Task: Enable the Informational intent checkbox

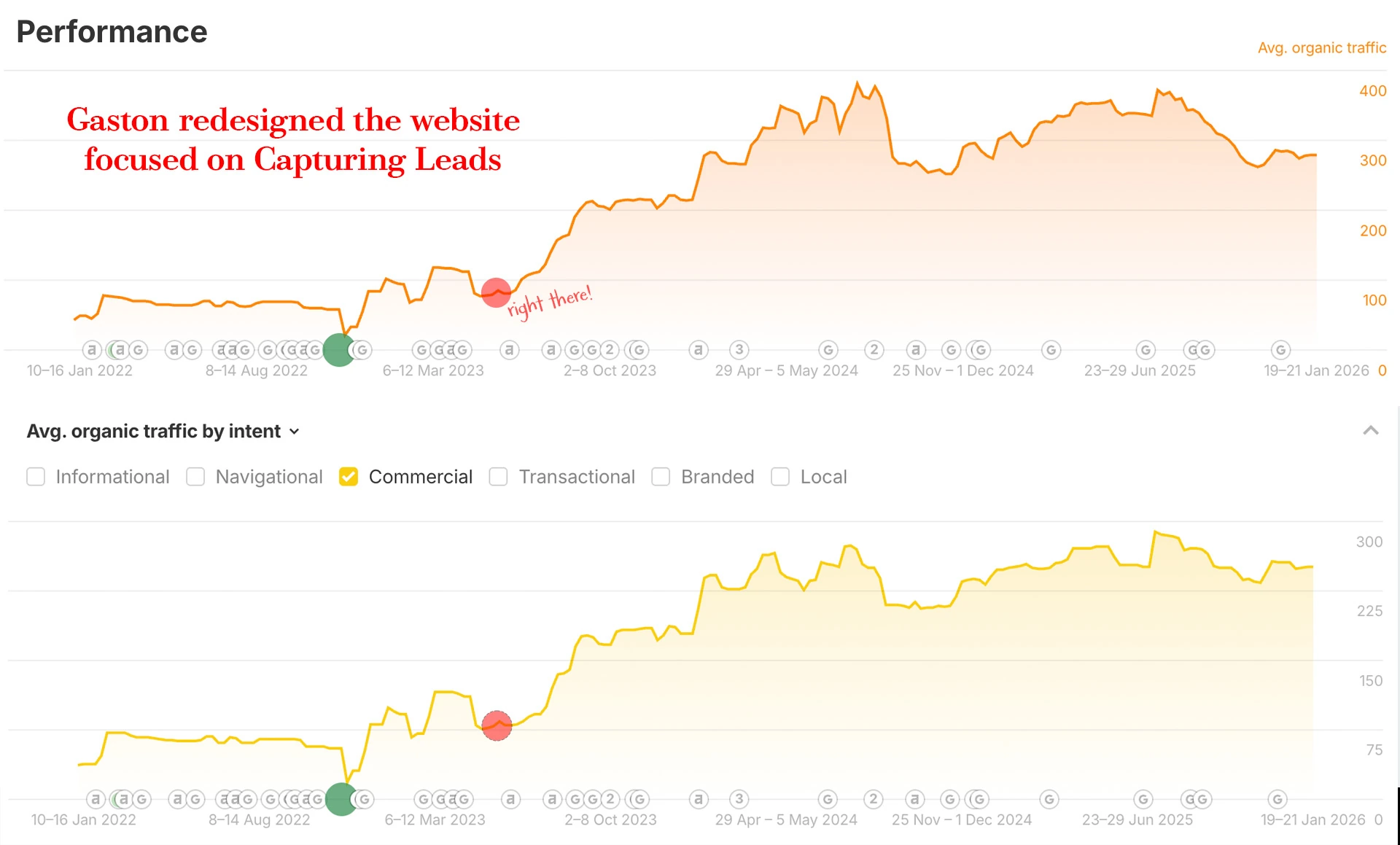Action: pos(36,477)
